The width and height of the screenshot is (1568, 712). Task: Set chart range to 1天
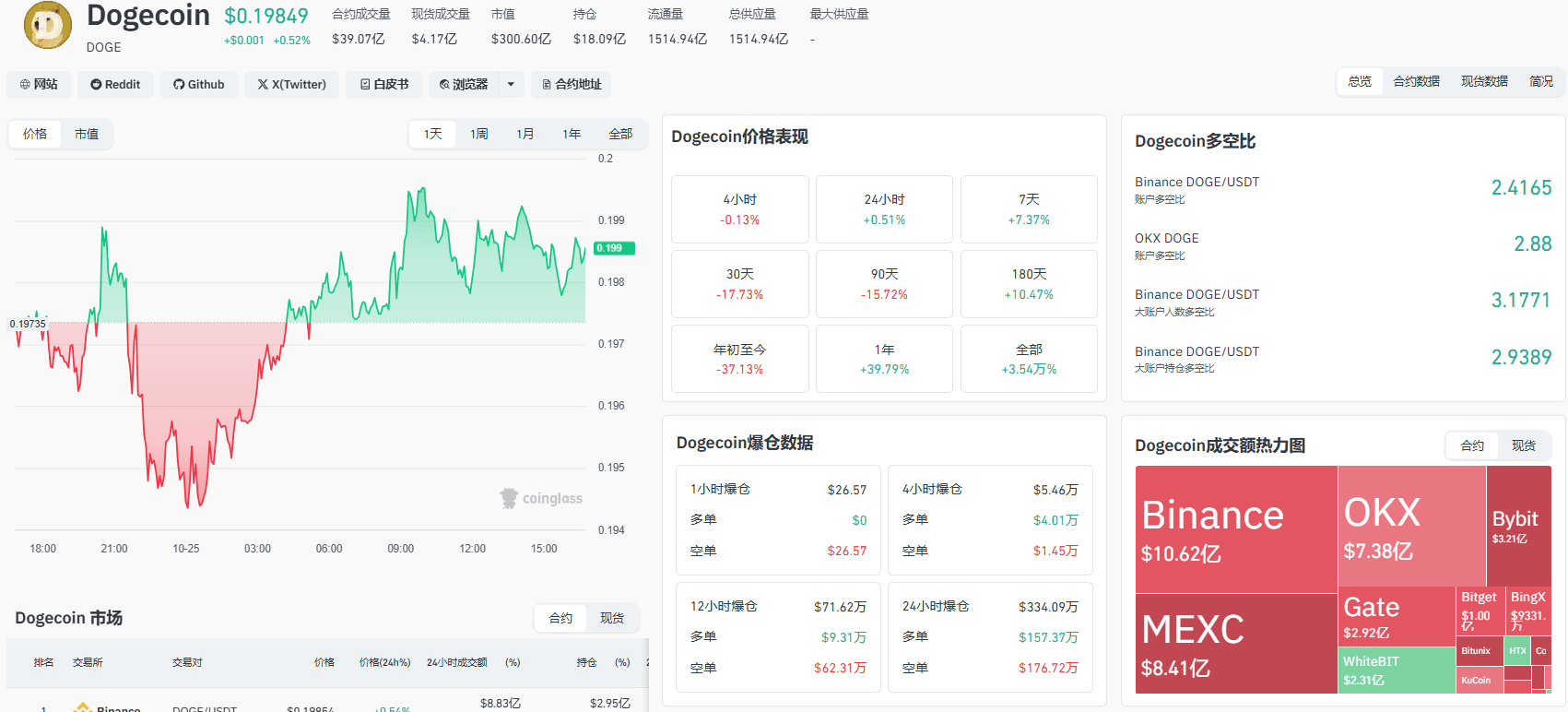pyautogui.click(x=433, y=134)
